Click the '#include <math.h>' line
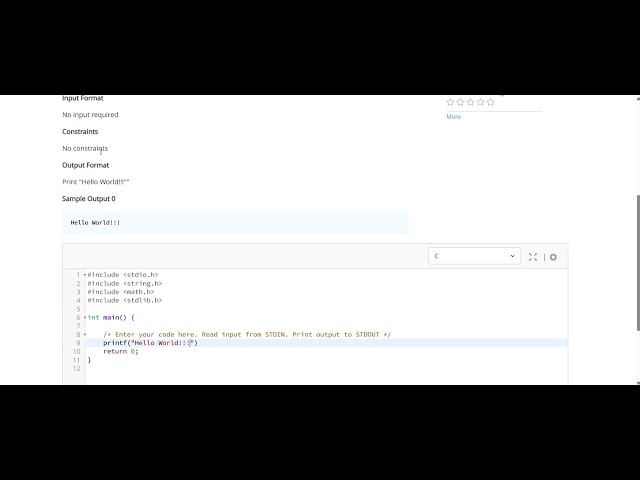The height and width of the screenshot is (480, 640). (x=121, y=292)
